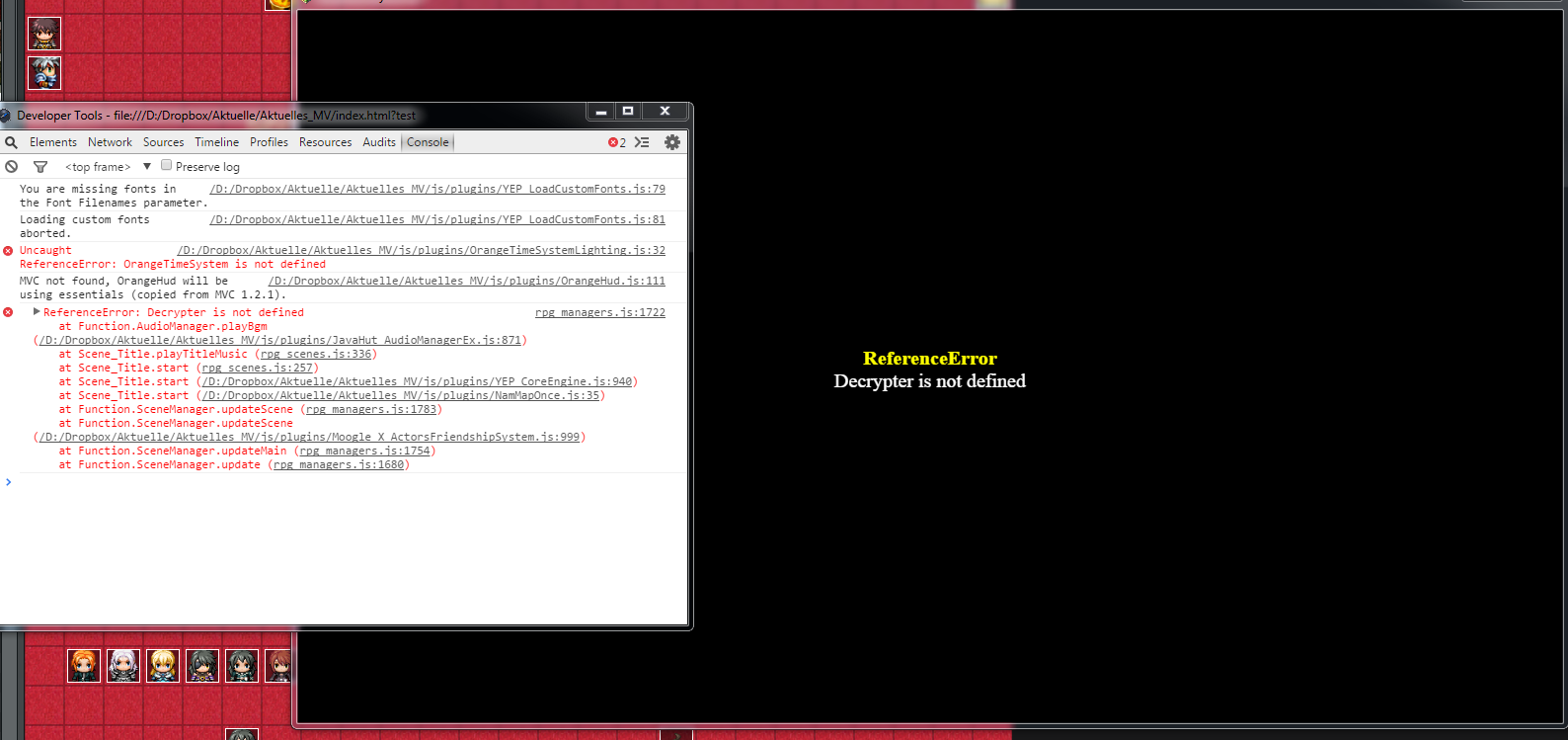The image size is (1568, 740).
Task: Open YEP_CoreEngine.js:940 link
Action: point(417,381)
